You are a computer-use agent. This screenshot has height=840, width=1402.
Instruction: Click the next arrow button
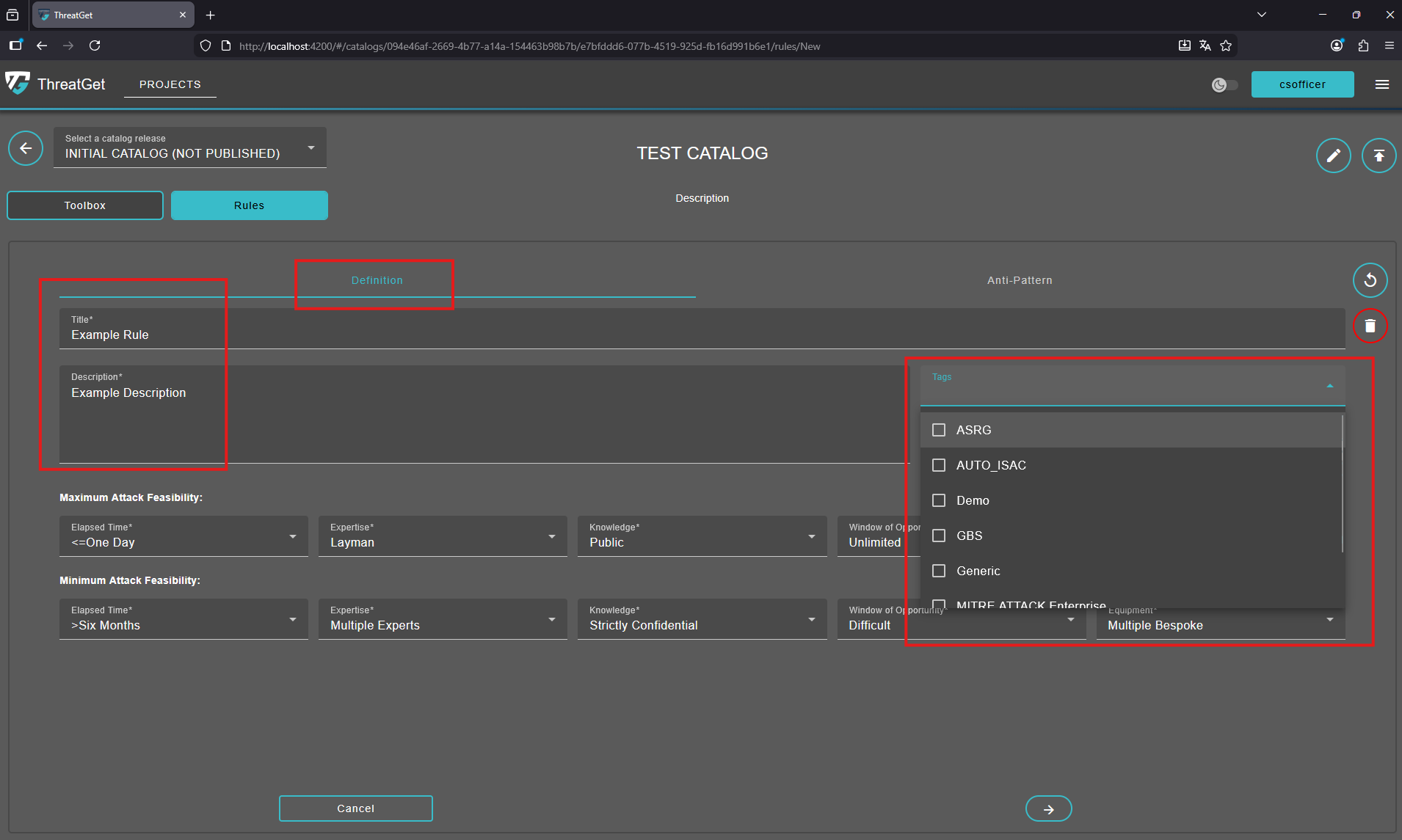pos(1048,808)
